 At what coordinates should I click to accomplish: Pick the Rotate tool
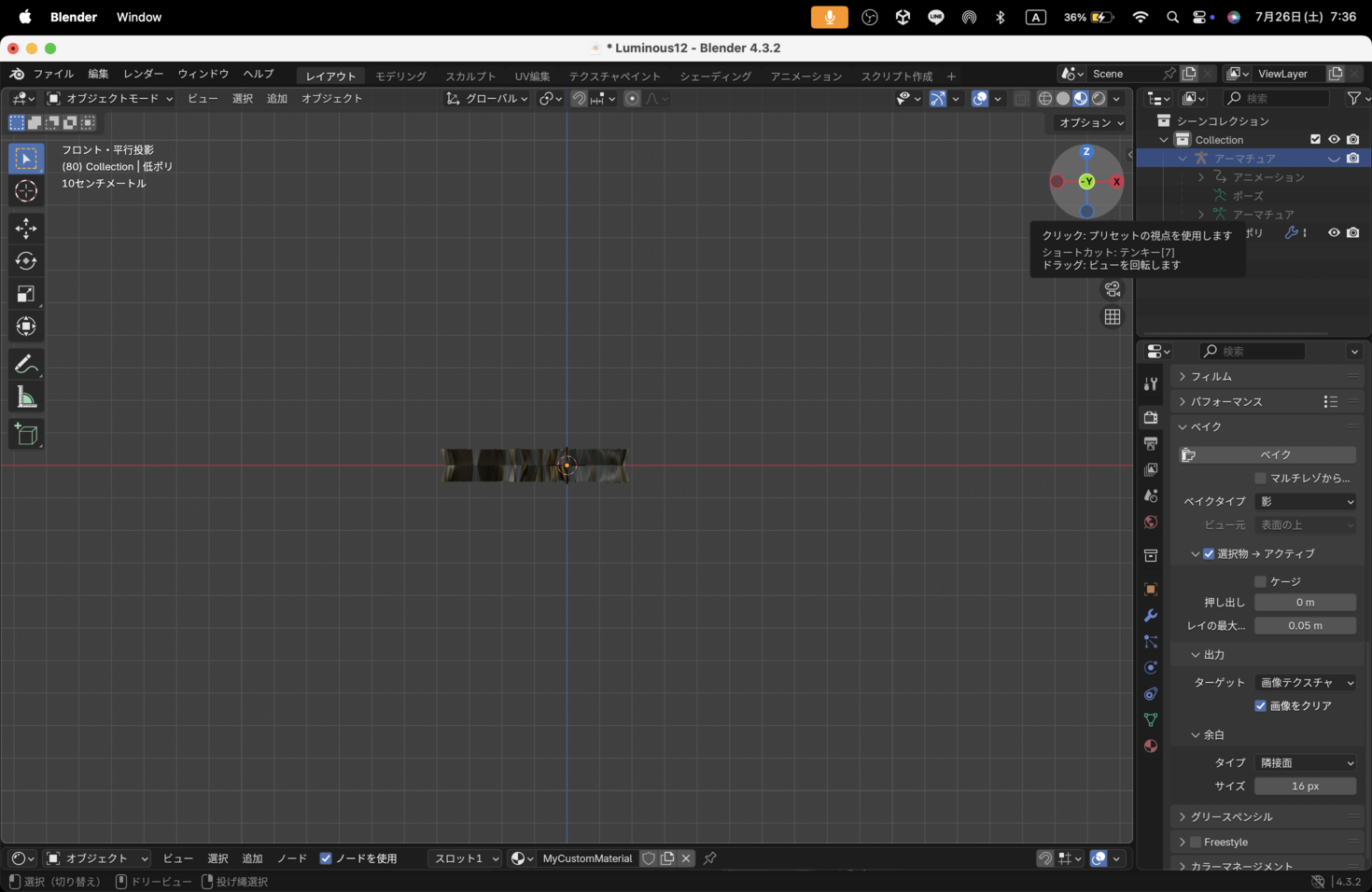pyautogui.click(x=26, y=261)
